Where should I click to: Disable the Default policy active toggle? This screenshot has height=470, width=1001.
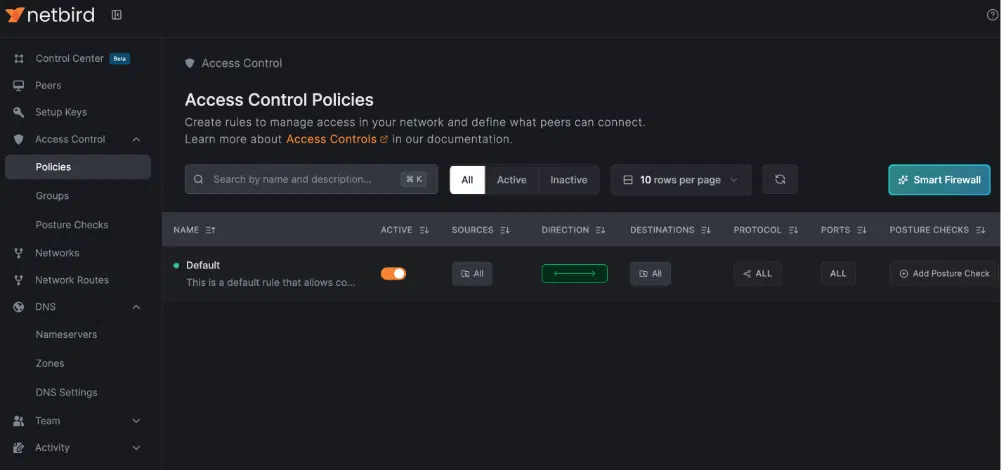point(394,273)
